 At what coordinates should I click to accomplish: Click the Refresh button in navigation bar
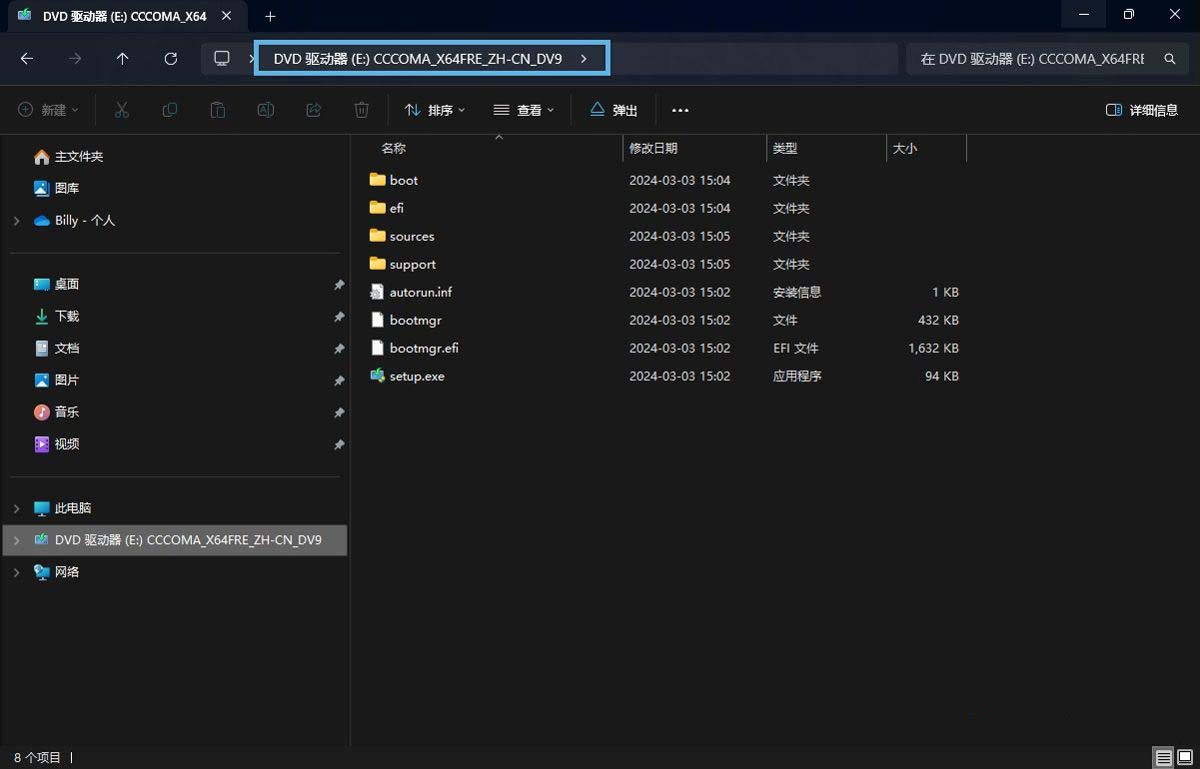point(171,59)
